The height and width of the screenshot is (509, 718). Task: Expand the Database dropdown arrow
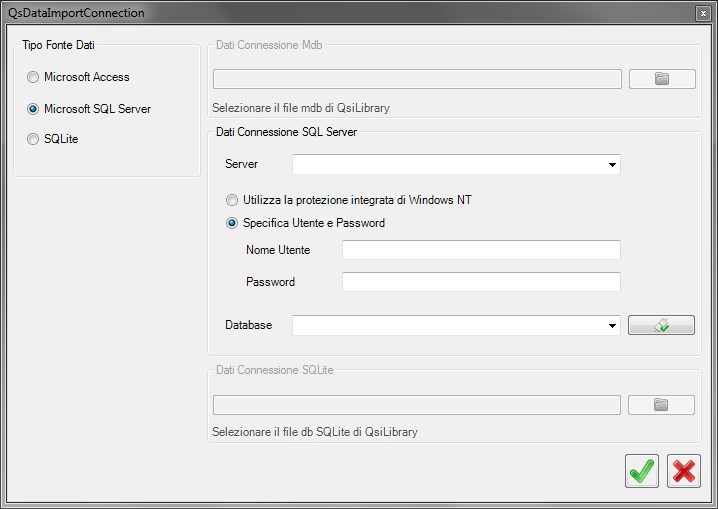(612, 325)
